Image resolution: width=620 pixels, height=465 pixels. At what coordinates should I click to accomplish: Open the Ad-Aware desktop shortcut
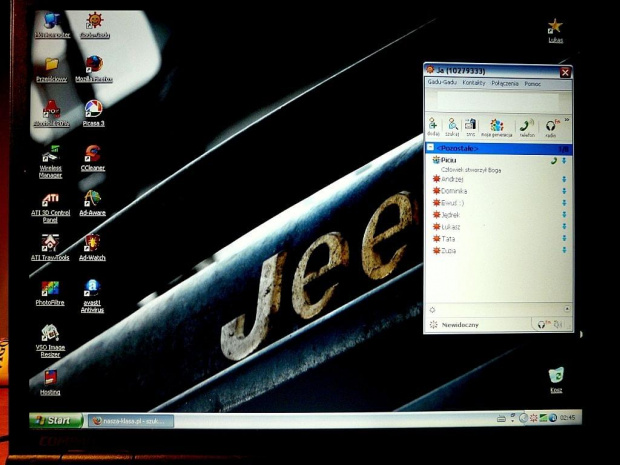coord(93,203)
